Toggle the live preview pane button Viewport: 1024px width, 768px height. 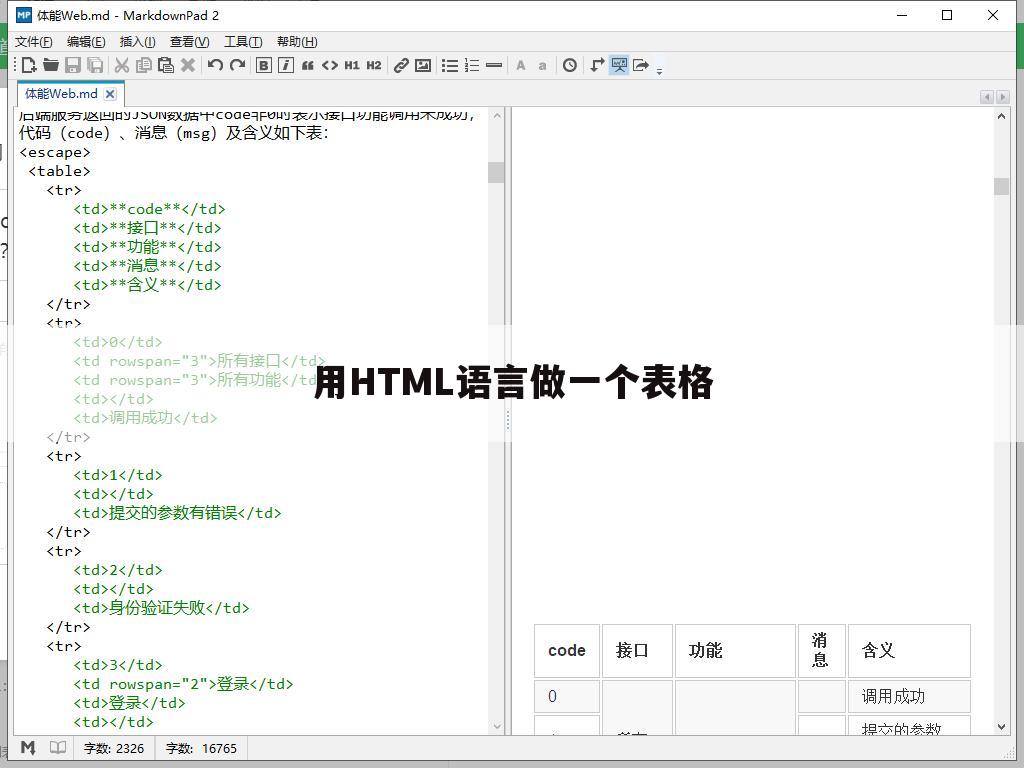tap(619, 65)
